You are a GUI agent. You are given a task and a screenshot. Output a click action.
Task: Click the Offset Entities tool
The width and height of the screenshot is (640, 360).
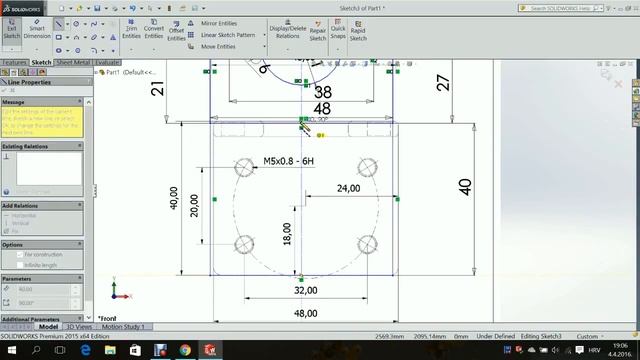[176, 31]
